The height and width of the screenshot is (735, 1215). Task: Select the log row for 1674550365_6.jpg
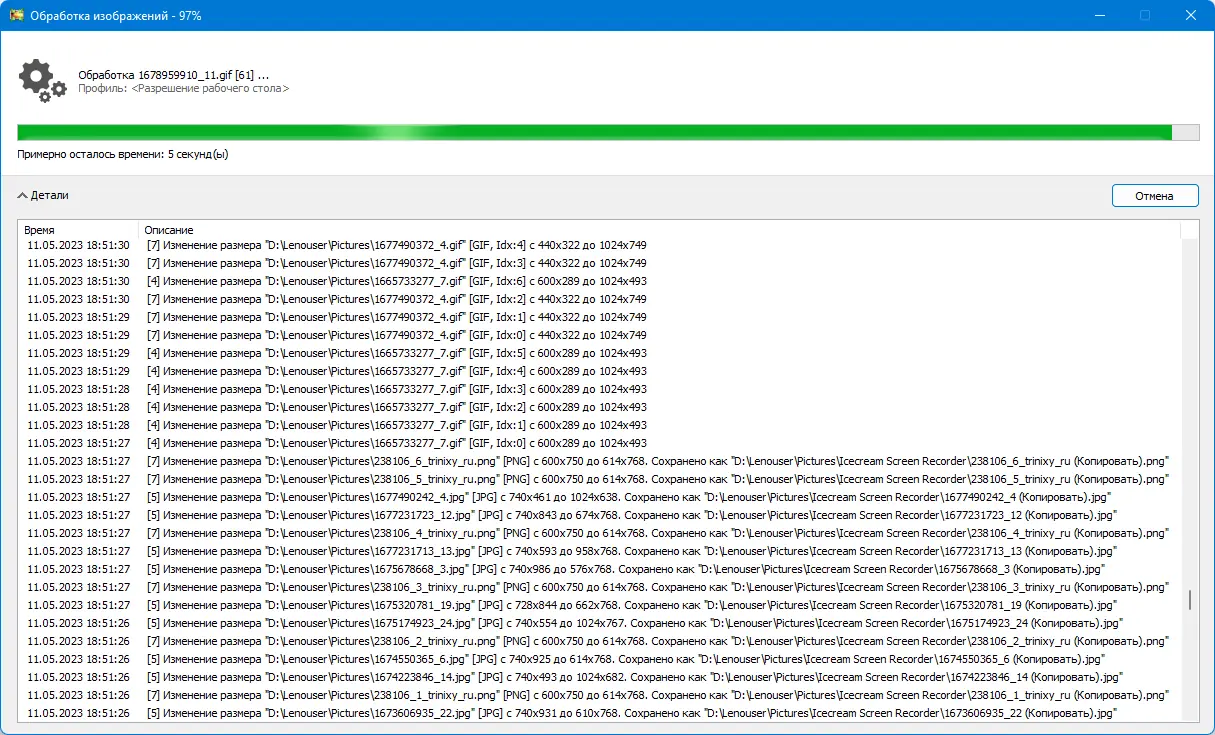point(600,659)
